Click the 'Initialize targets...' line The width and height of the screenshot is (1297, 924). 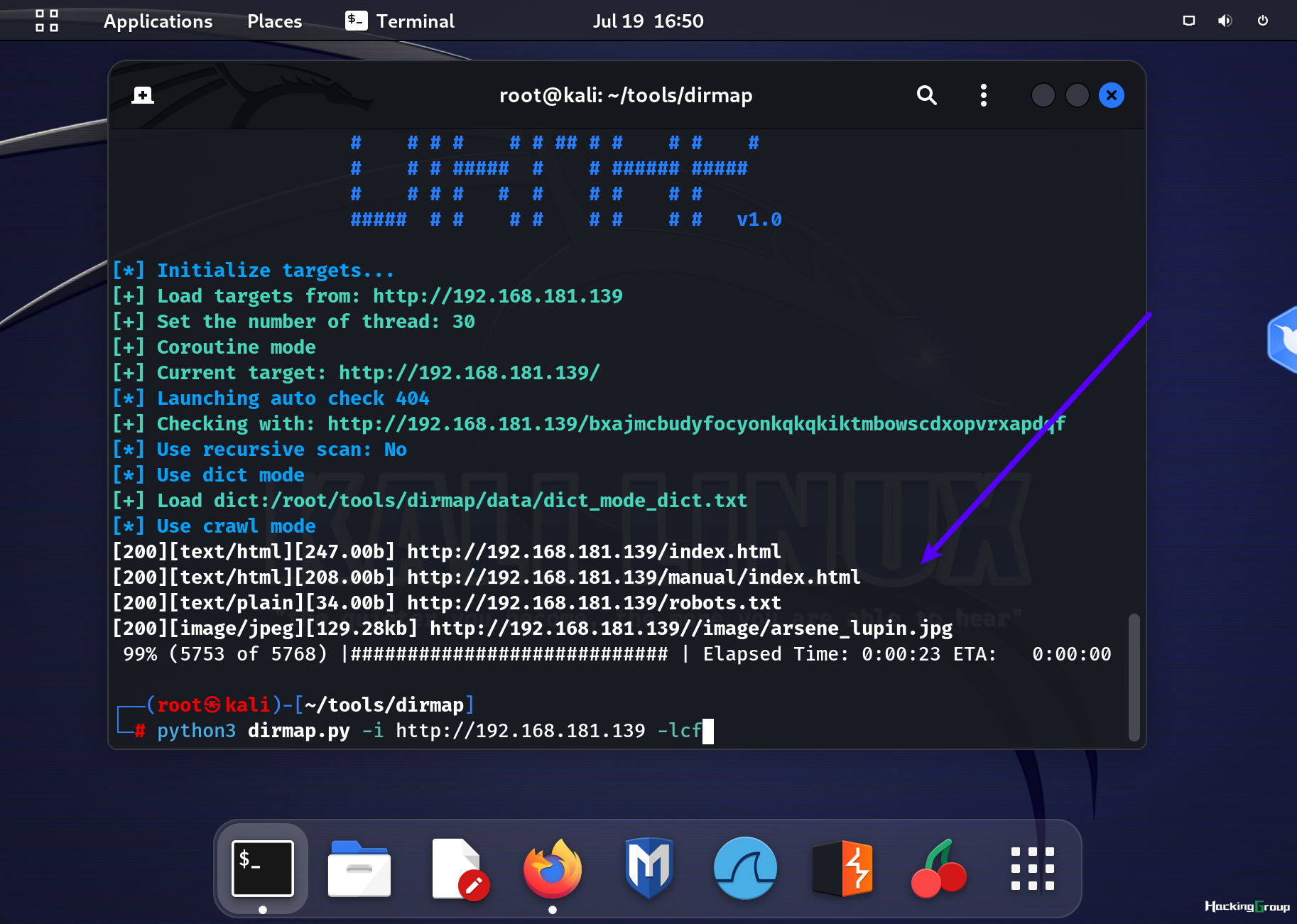pos(253,271)
